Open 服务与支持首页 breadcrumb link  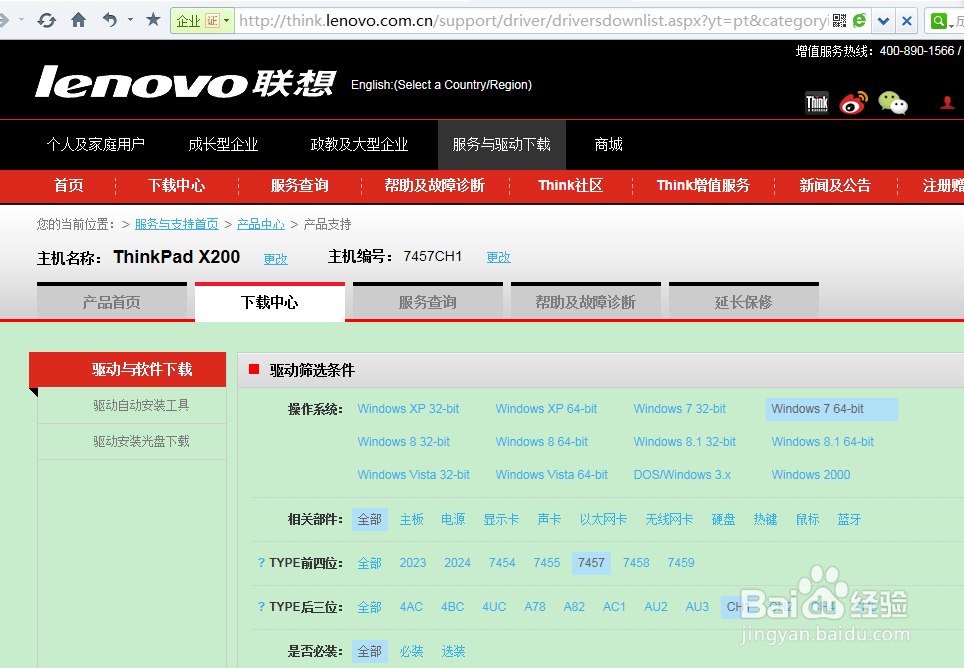(176, 224)
